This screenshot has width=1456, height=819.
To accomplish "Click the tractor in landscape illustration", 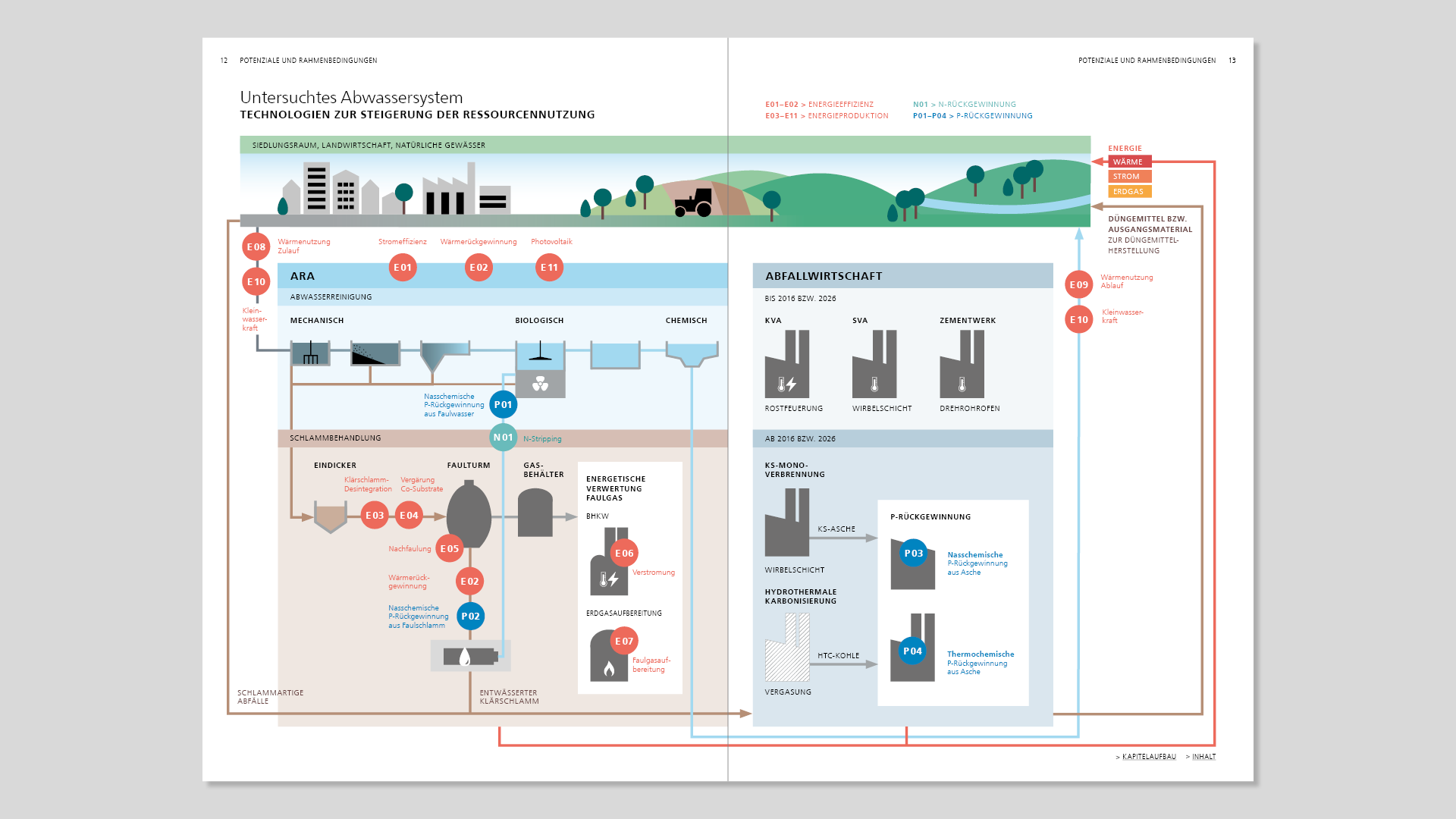I will (694, 203).
